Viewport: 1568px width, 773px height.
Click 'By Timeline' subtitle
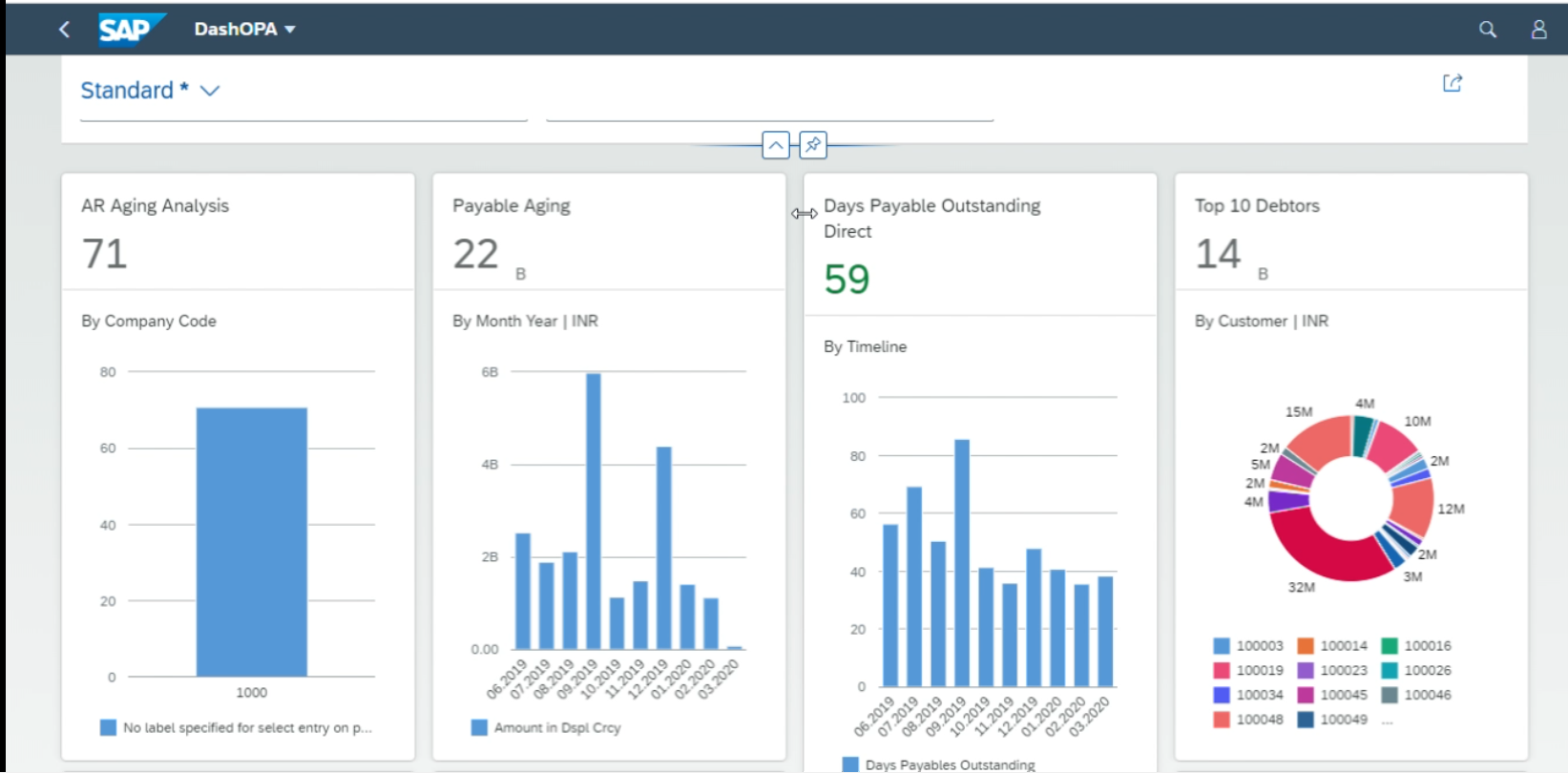click(865, 347)
